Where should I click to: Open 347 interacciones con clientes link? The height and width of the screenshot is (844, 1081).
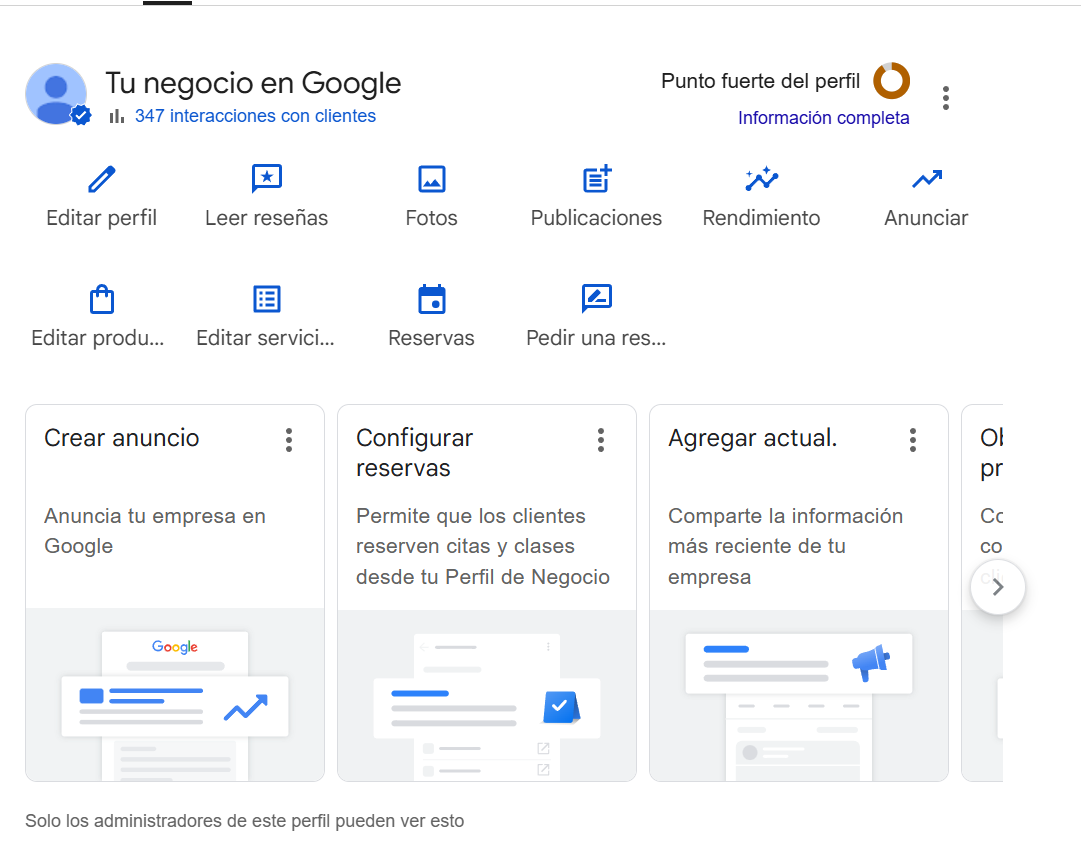click(x=255, y=116)
